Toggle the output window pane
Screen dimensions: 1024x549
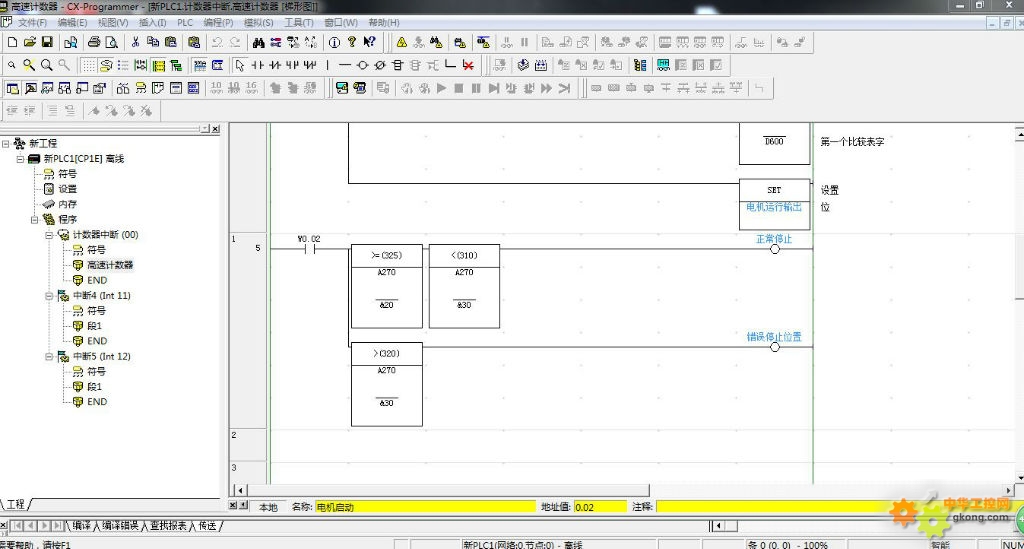[x=30, y=88]
